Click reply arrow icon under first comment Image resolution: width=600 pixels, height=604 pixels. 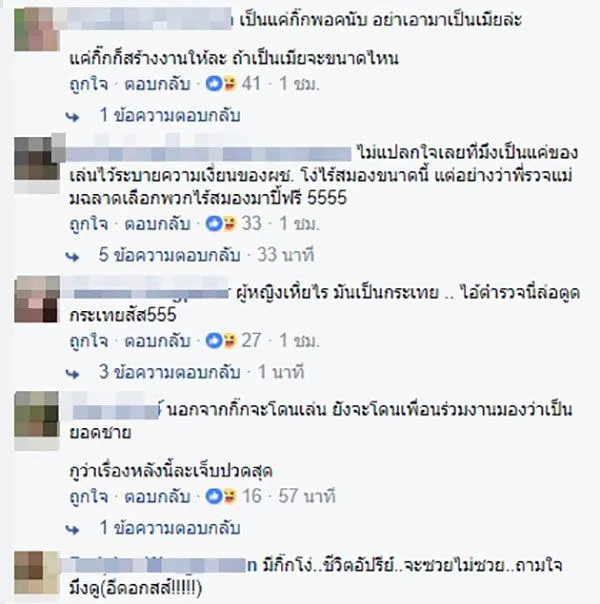pyautogui.click(x=72, y=117)
